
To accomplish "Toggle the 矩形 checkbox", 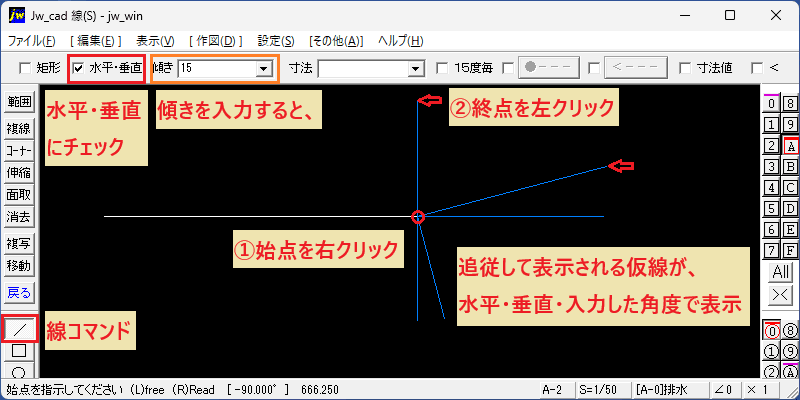I will coord(24,68).
